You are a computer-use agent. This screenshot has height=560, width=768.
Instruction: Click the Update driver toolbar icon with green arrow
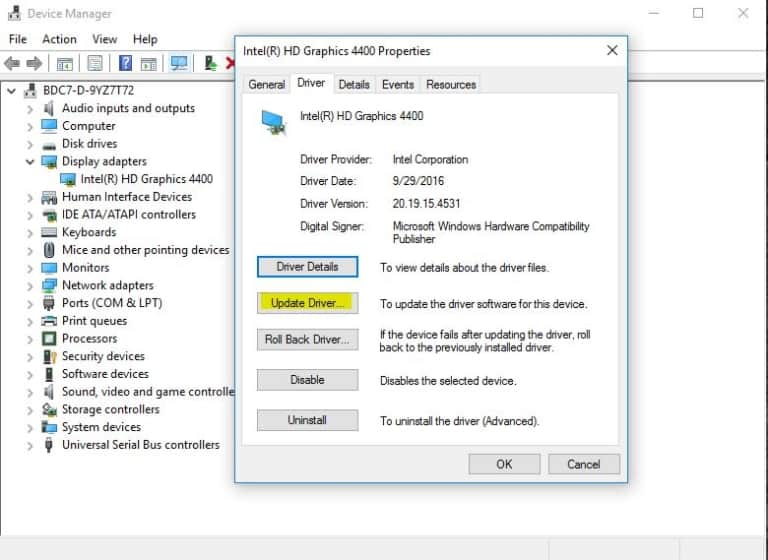(210, 63)
